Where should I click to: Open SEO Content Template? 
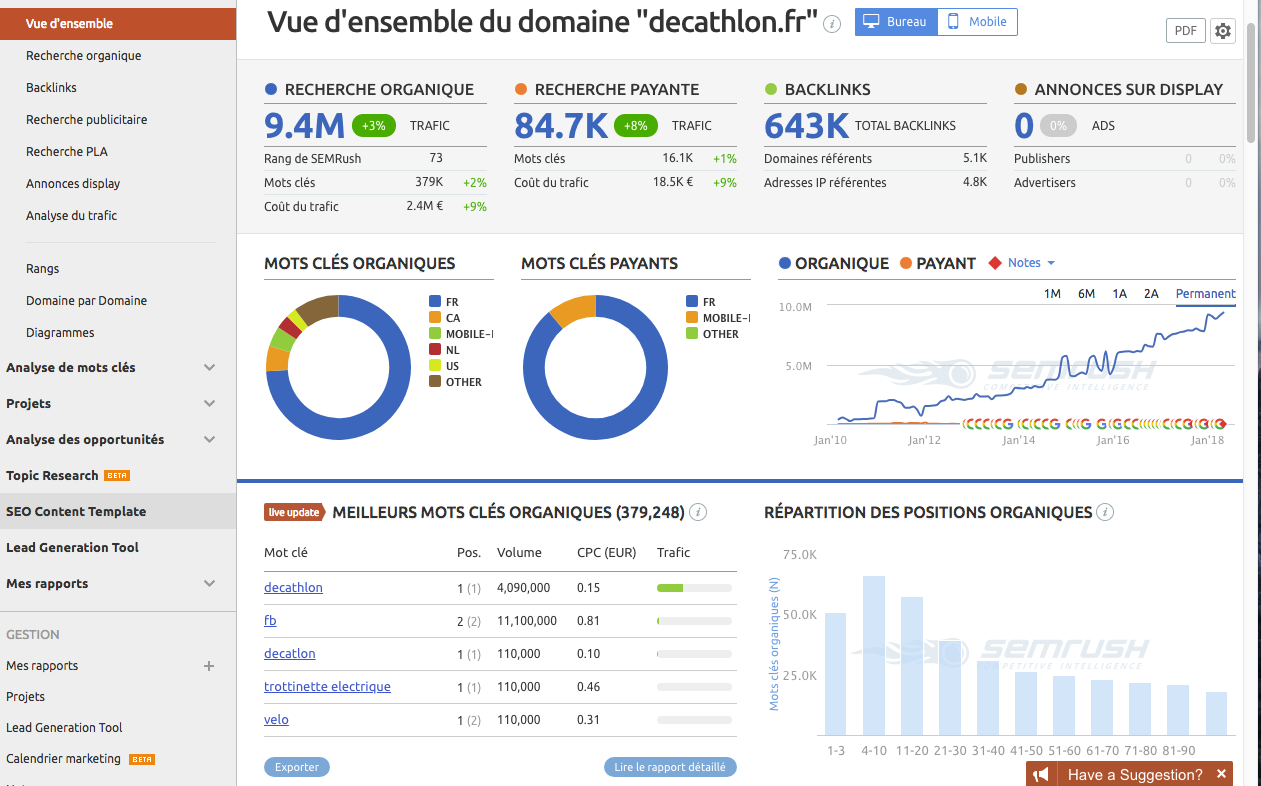(x=118, y=512)
